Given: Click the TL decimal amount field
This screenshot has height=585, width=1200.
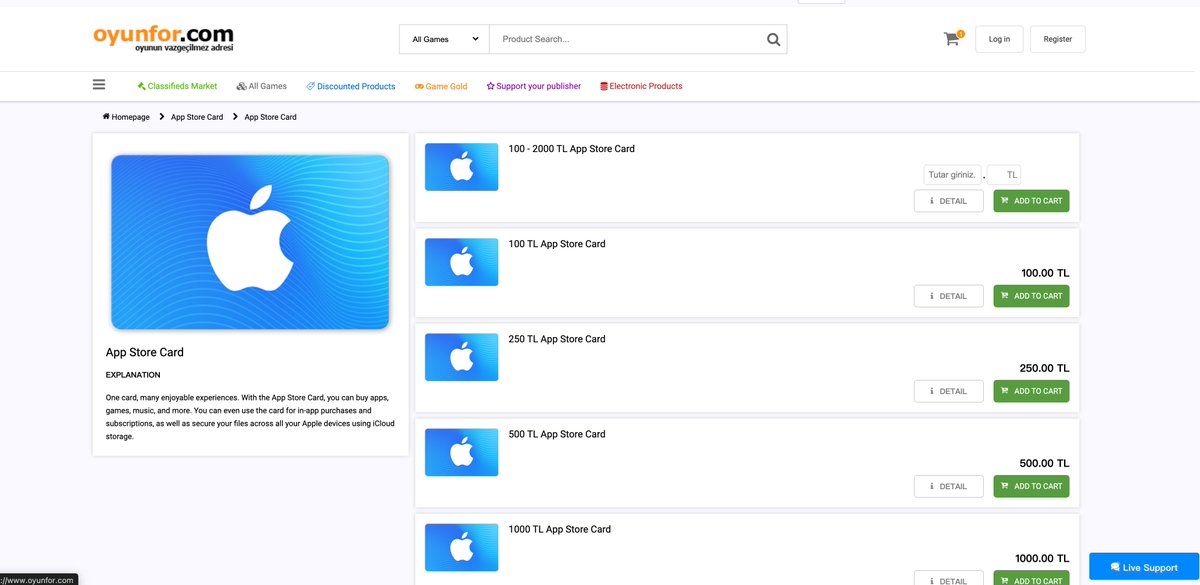Looking at the screenshot, I should 1004,175.
